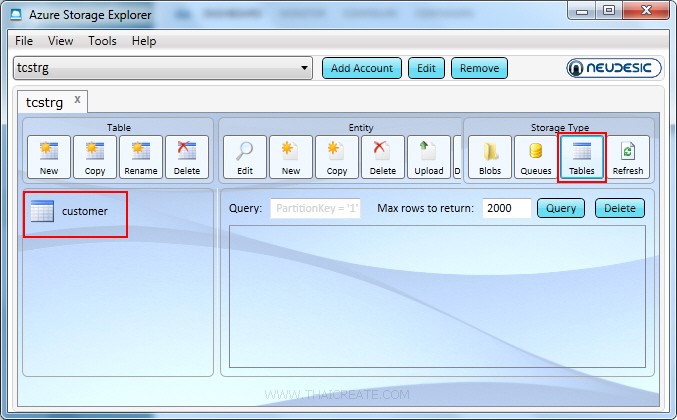Viewport: 677px width, 420px height.
Task: Switch to Queues storage type
Action: coord(535,157)
